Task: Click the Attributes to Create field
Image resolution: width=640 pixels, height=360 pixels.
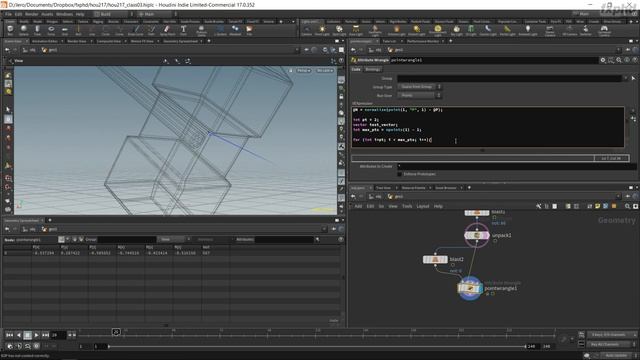Action: (516, 167)
